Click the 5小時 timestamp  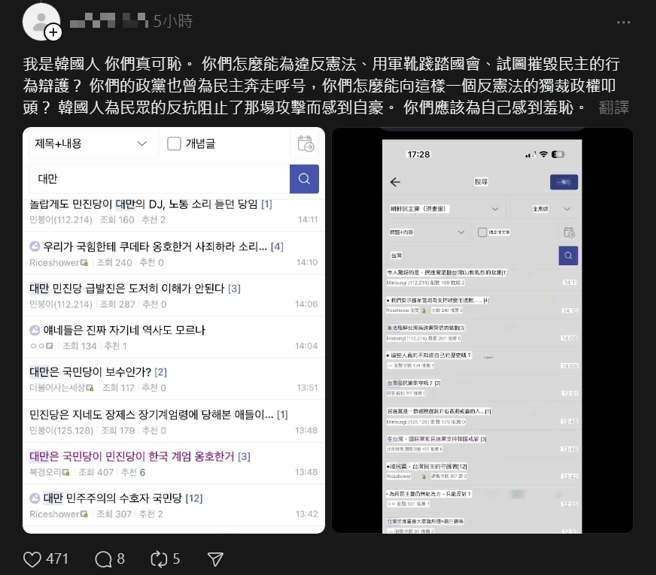pyautogui.click(x=173, y=21)
